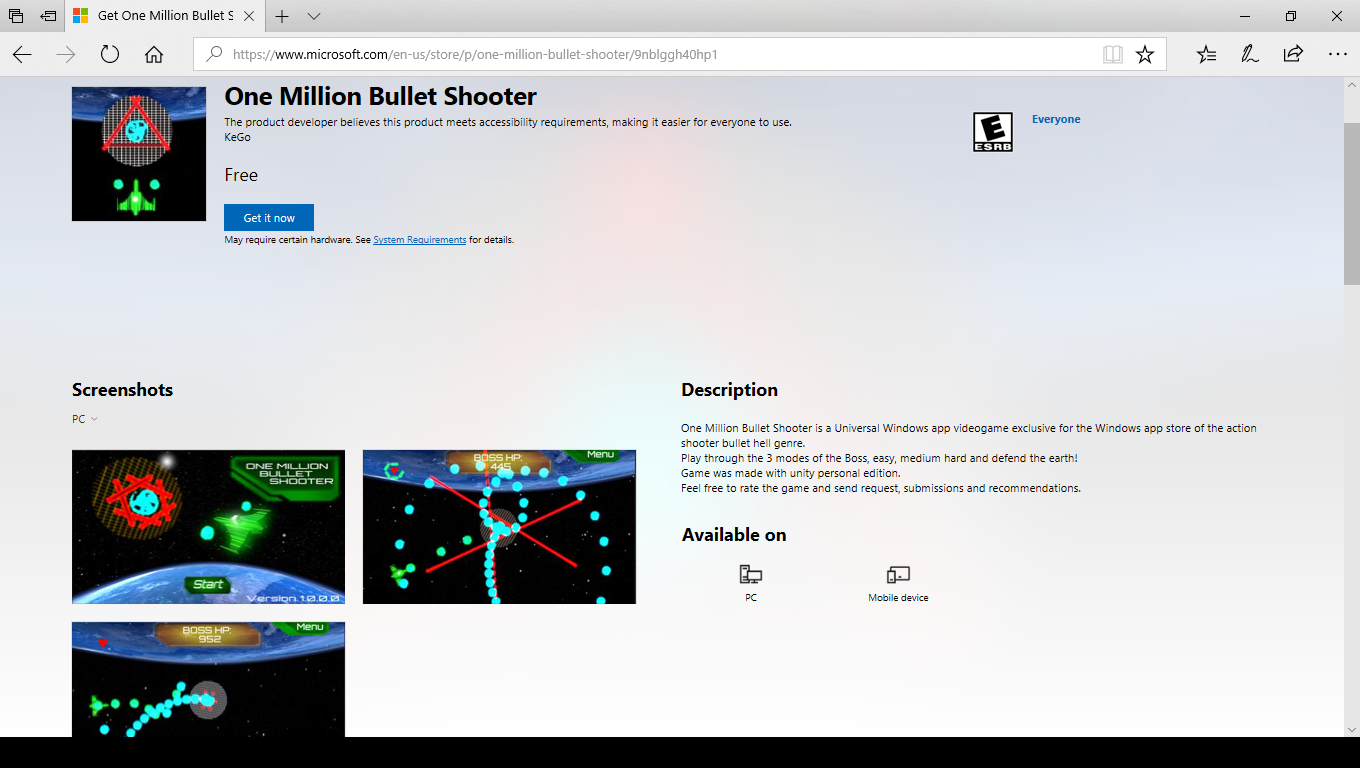Add this page to favorites star
1360x768 pixels.
pyautogui.click(x=1145, y=55)
